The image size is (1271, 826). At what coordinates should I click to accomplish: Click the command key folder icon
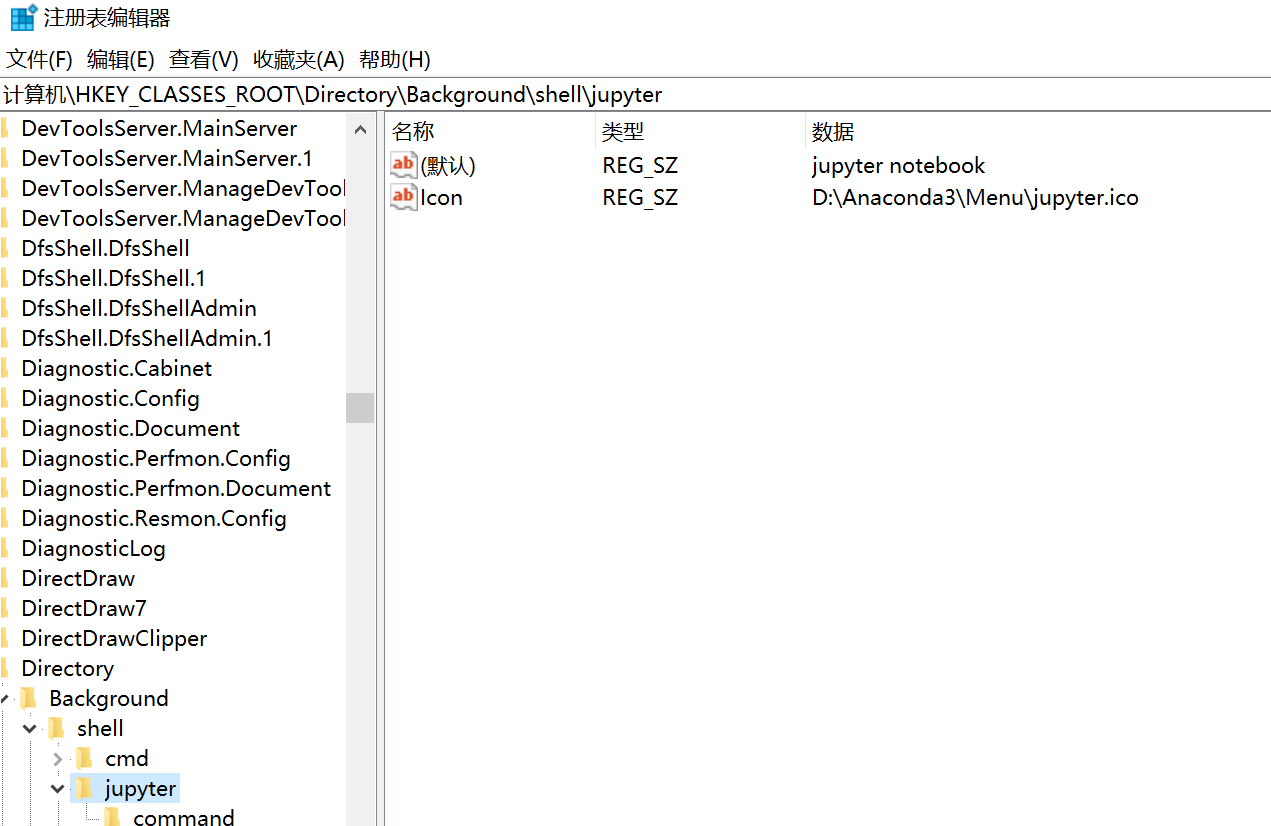(x=112, y=817)
